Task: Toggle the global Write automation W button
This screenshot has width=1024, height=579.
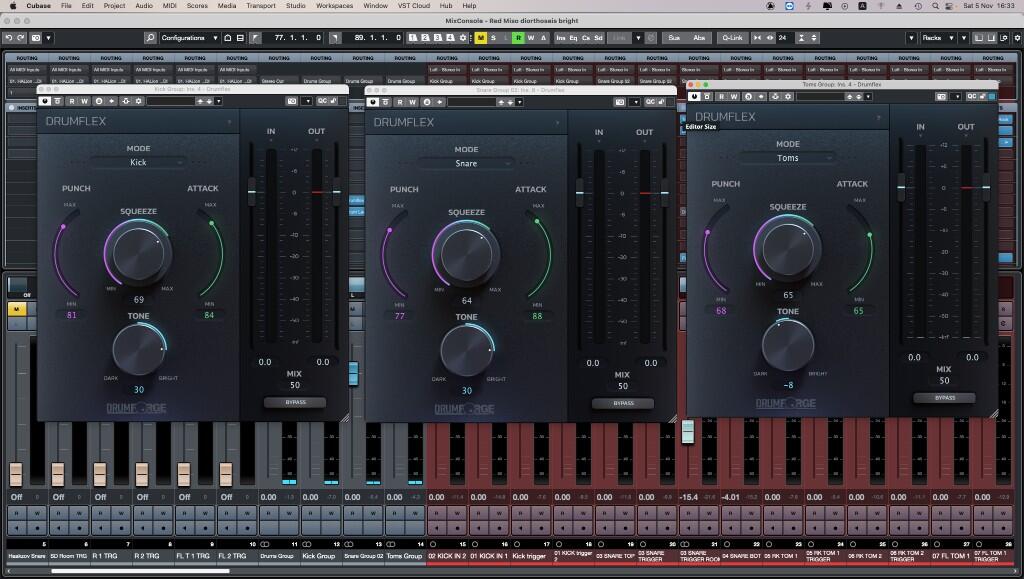Action: coord(530,38)
